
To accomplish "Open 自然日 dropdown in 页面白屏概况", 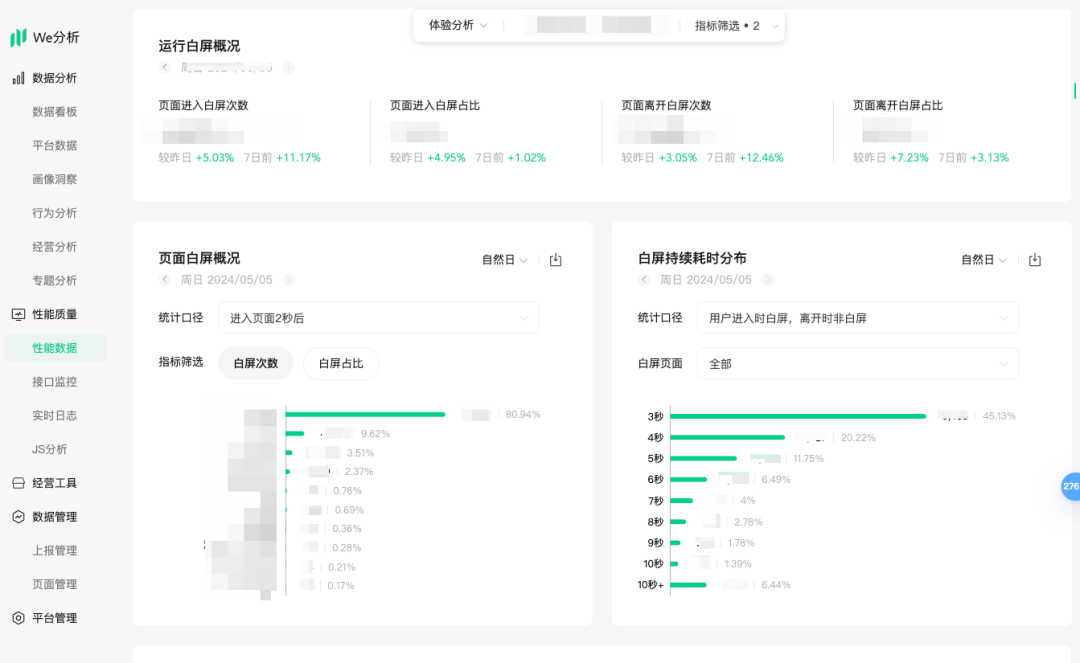I will click(x=505, y=260).
